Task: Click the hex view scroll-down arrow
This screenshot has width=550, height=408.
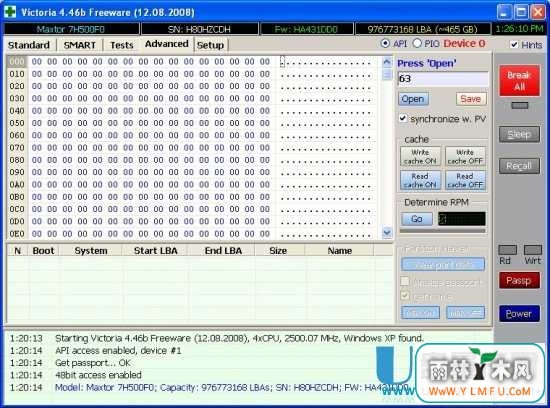Action: tap(387, 232)
